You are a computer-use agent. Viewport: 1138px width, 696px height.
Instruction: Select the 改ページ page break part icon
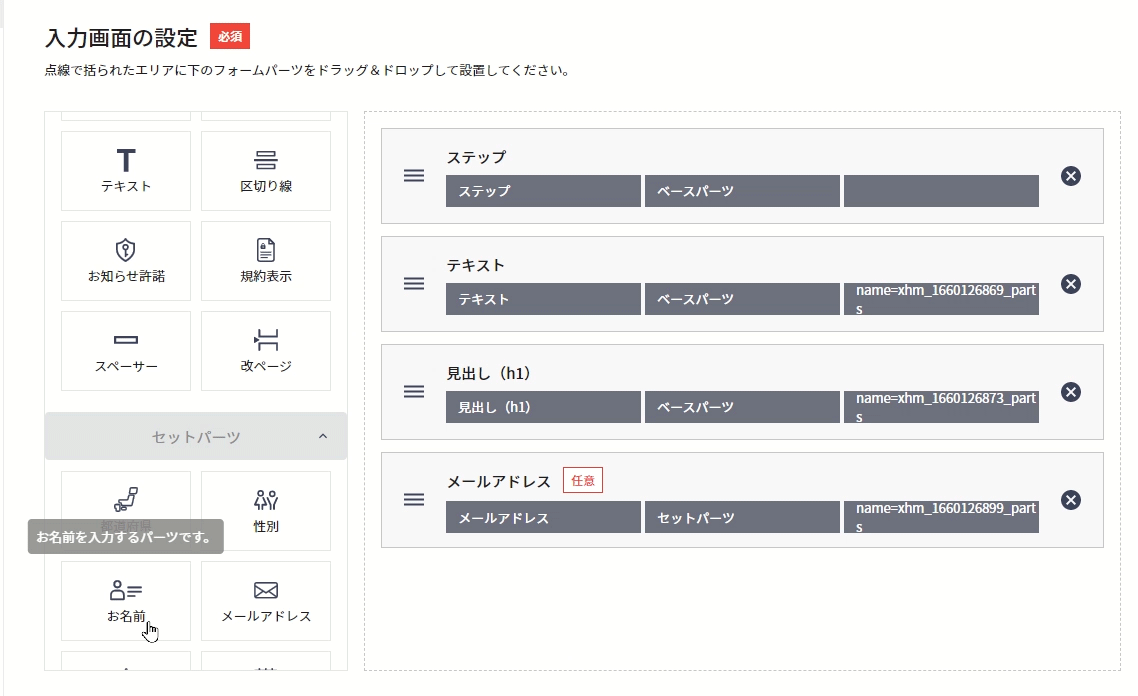265,350
